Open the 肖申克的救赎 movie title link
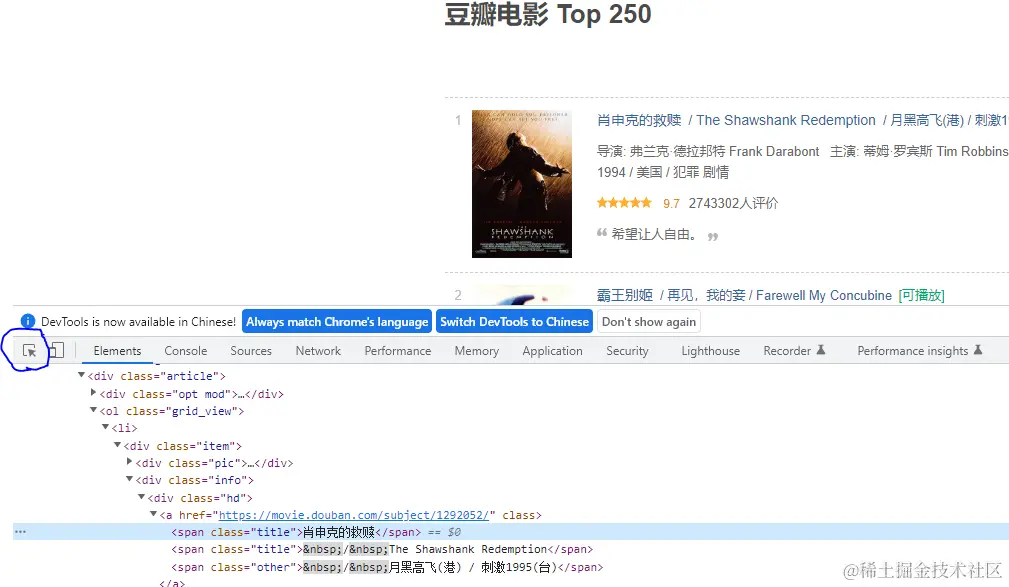Viewport: 1009px width, 587px height. [639, 120]
